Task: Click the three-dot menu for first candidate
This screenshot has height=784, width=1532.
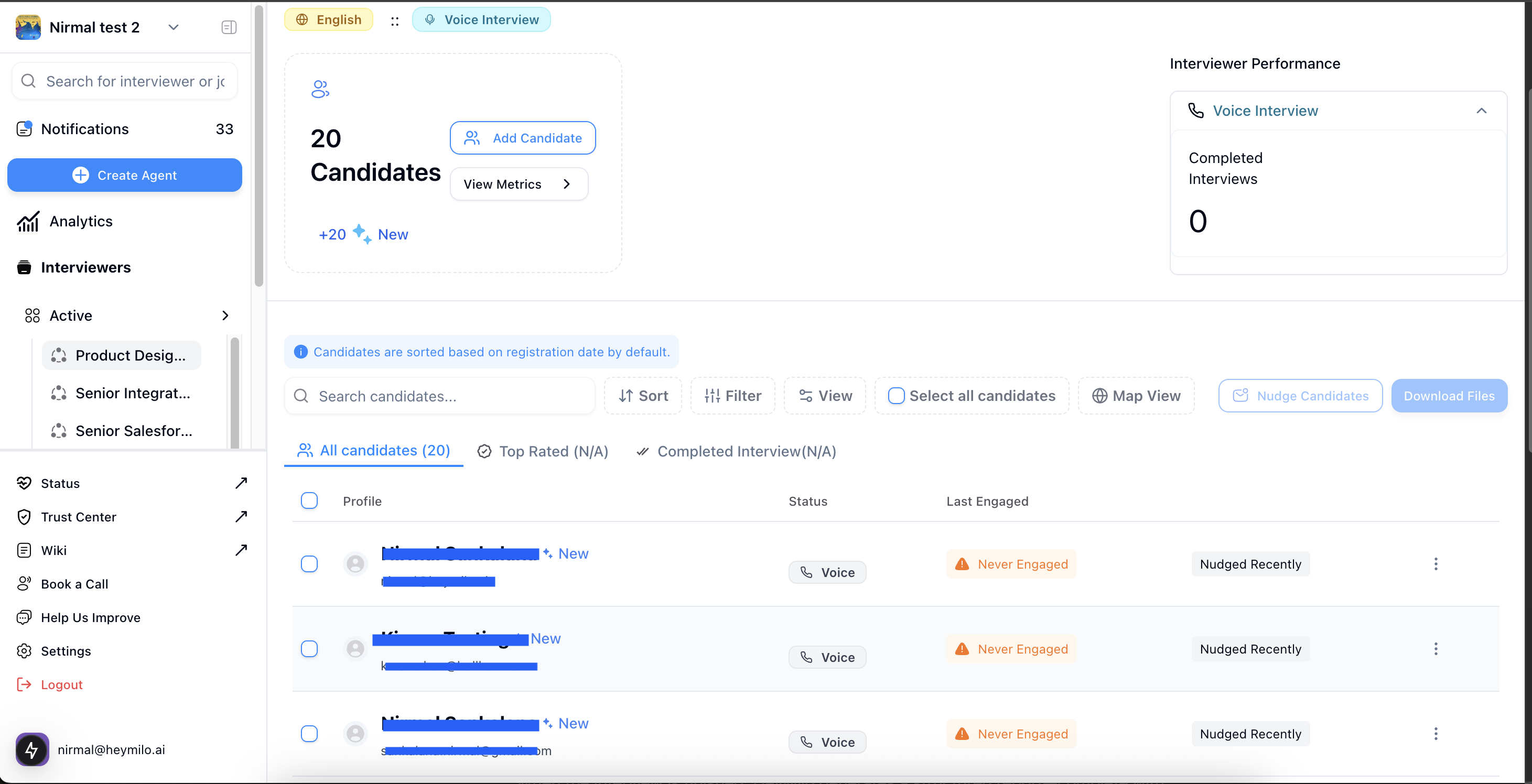Action: 1435,563
